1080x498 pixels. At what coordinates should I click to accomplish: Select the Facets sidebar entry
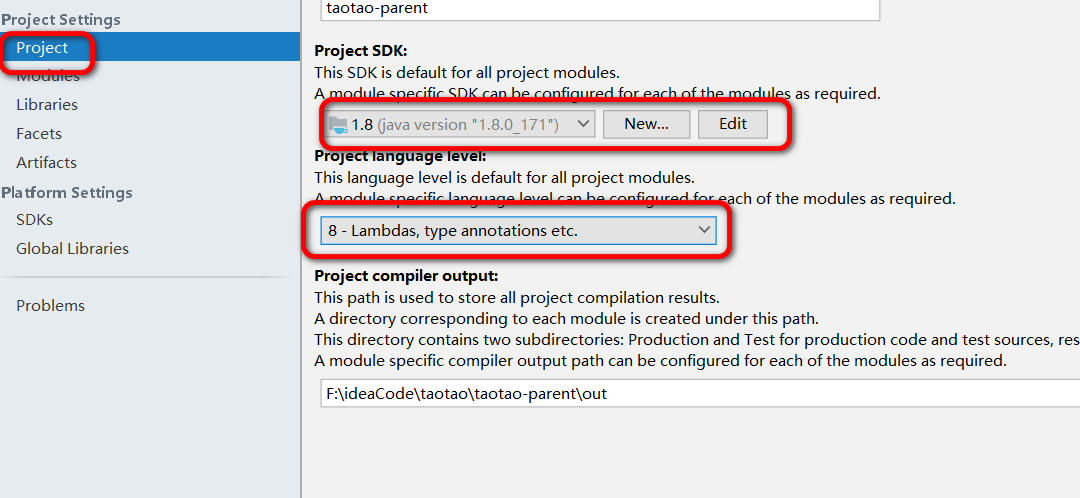coord(39,134)
